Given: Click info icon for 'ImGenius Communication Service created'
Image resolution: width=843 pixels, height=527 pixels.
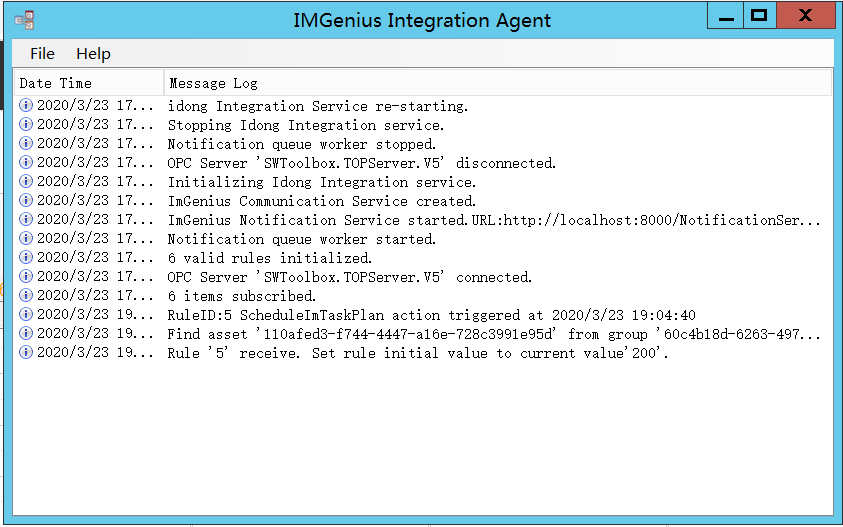Looking at the screenshot, I should coord(26,201).
